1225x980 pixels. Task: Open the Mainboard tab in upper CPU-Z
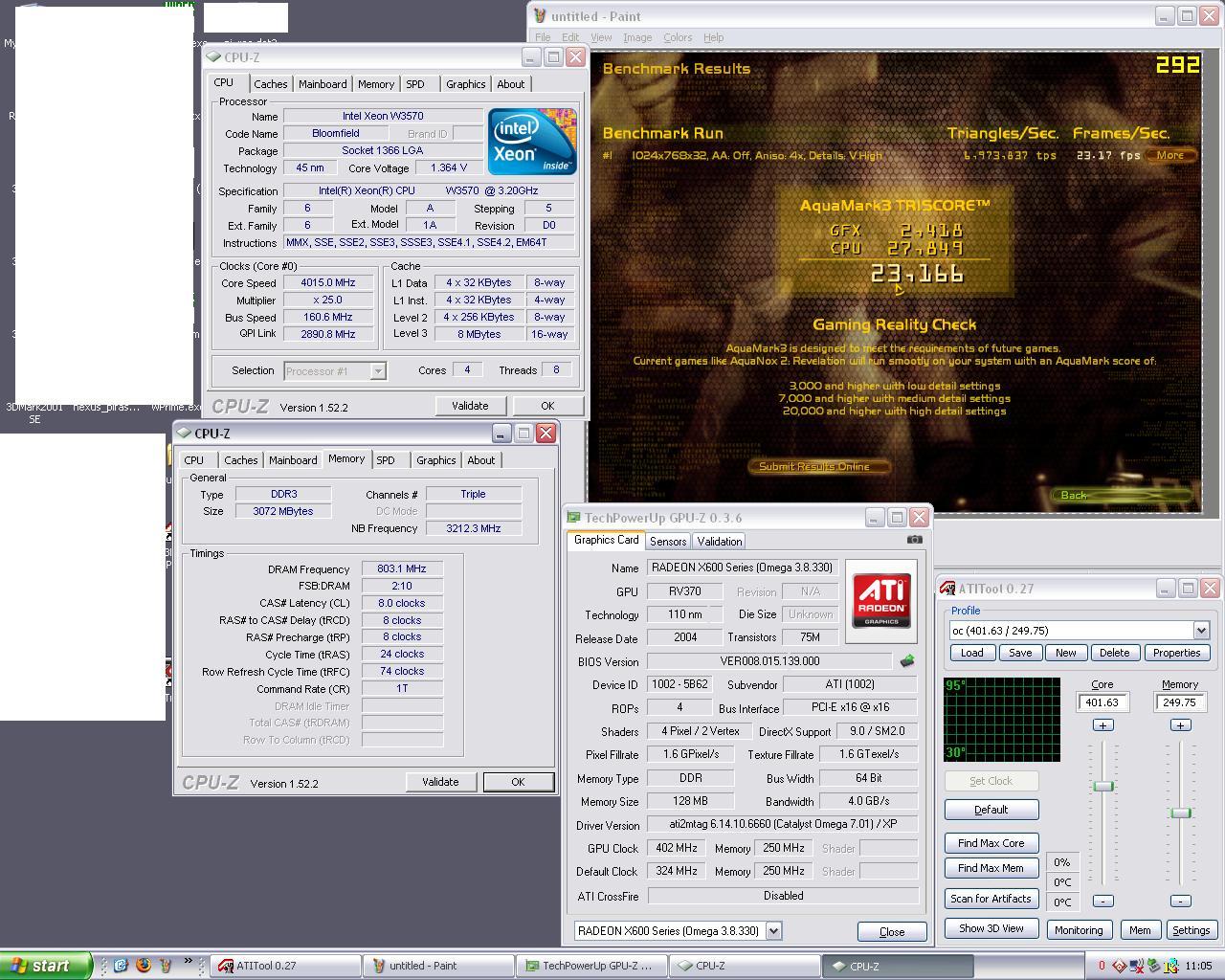(323, 84)
